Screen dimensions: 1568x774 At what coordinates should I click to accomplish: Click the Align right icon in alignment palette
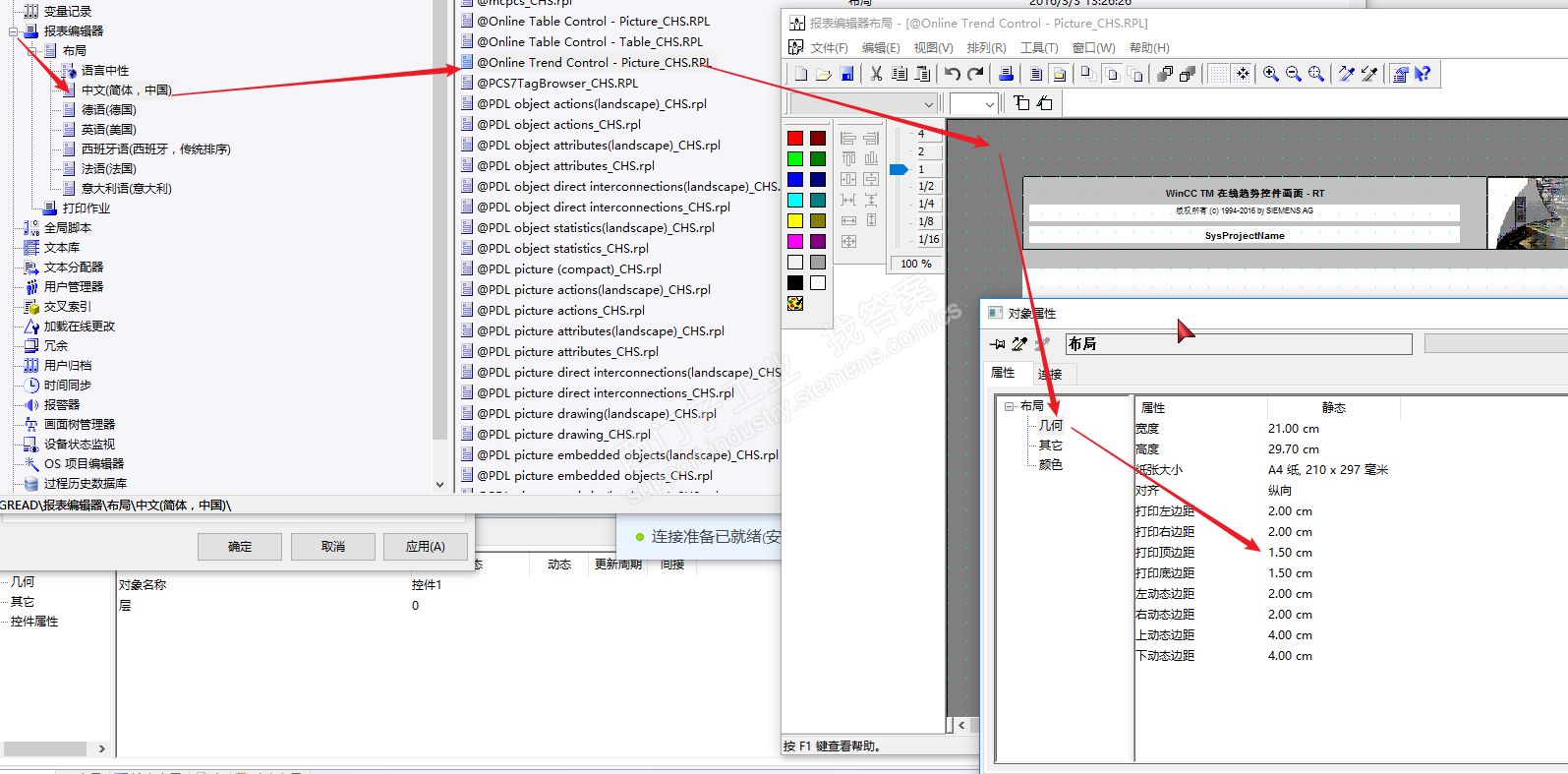click(x=871, y=139)
